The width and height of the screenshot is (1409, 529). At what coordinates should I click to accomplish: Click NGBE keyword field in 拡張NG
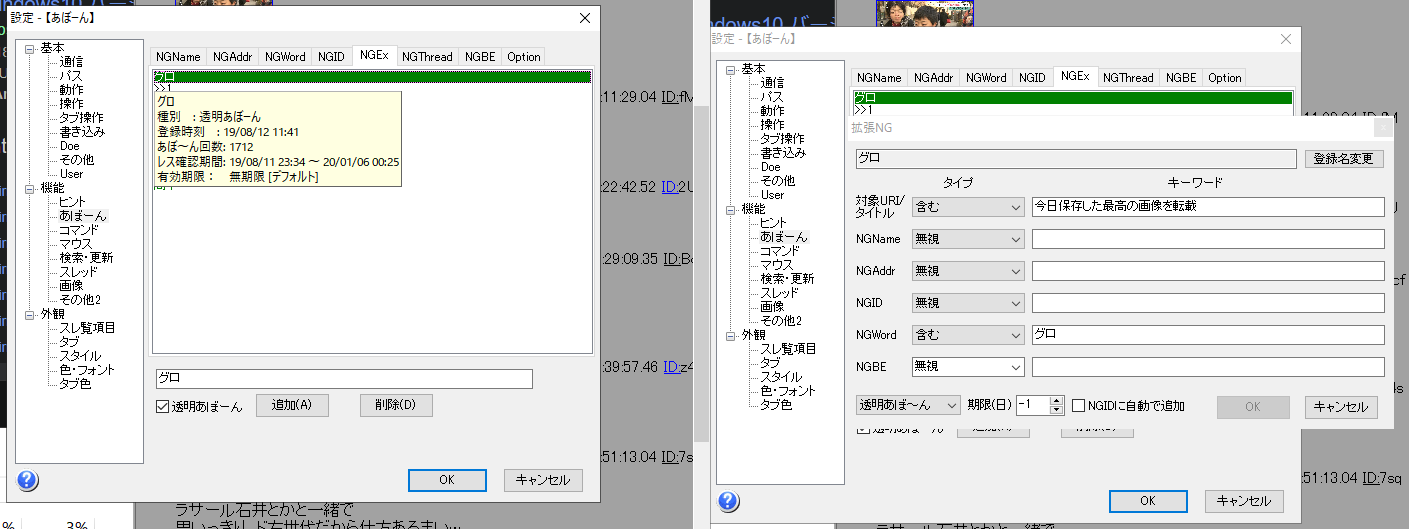pos(1208,367)
